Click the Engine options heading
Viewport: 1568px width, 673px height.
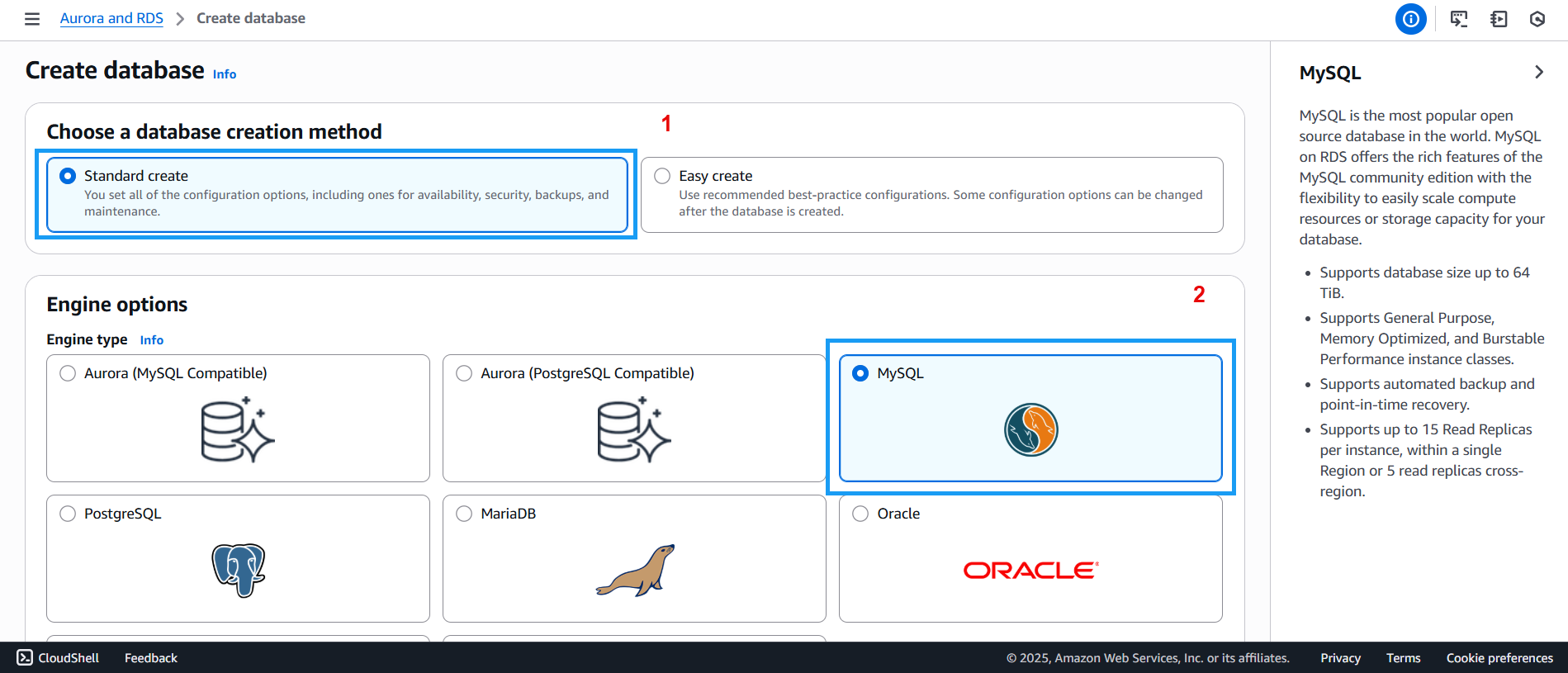tap(117, 305)
